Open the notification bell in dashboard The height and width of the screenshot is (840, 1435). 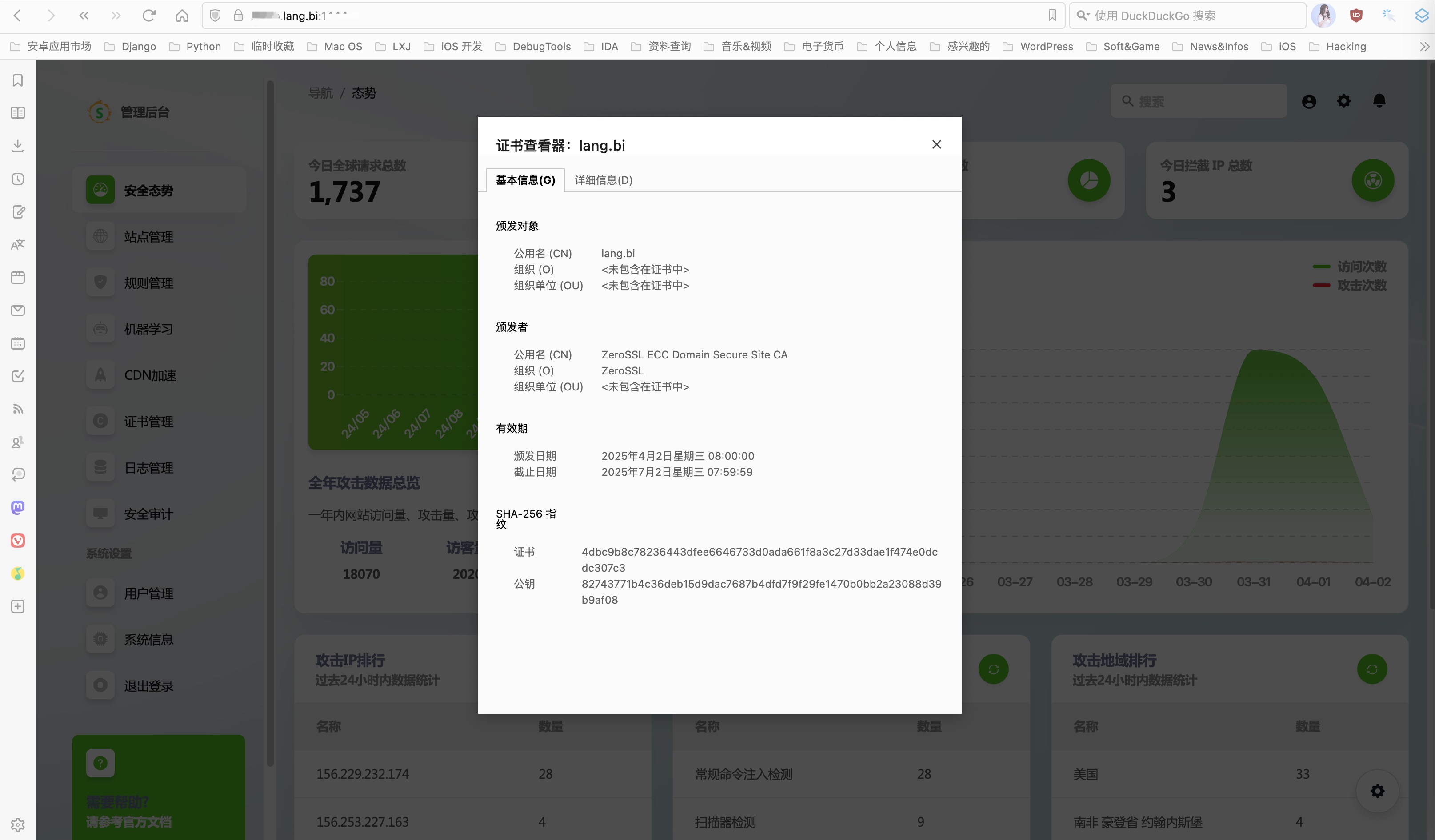[1379, 101]
